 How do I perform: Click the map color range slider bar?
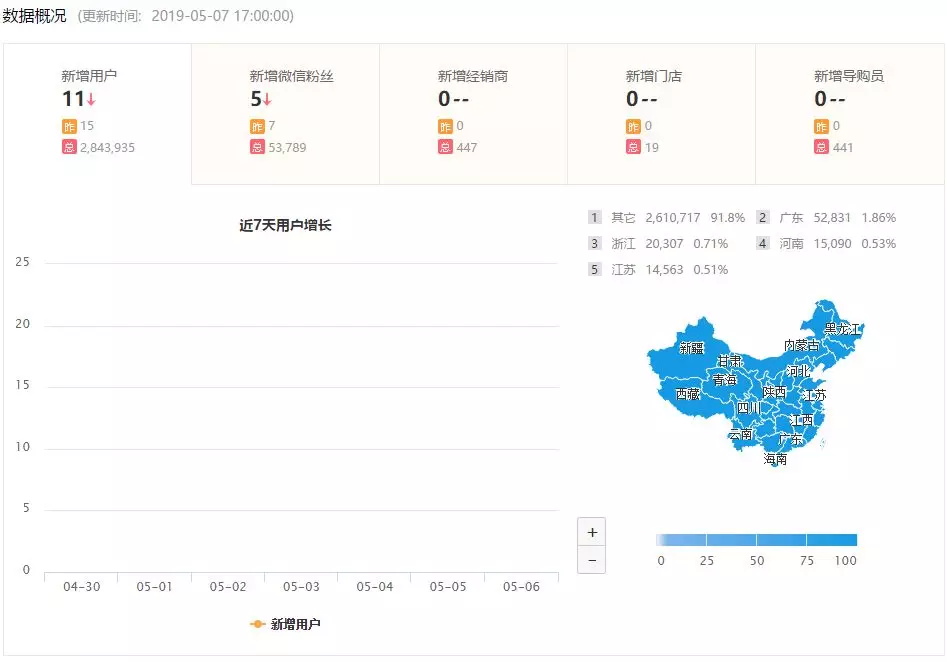756,540
